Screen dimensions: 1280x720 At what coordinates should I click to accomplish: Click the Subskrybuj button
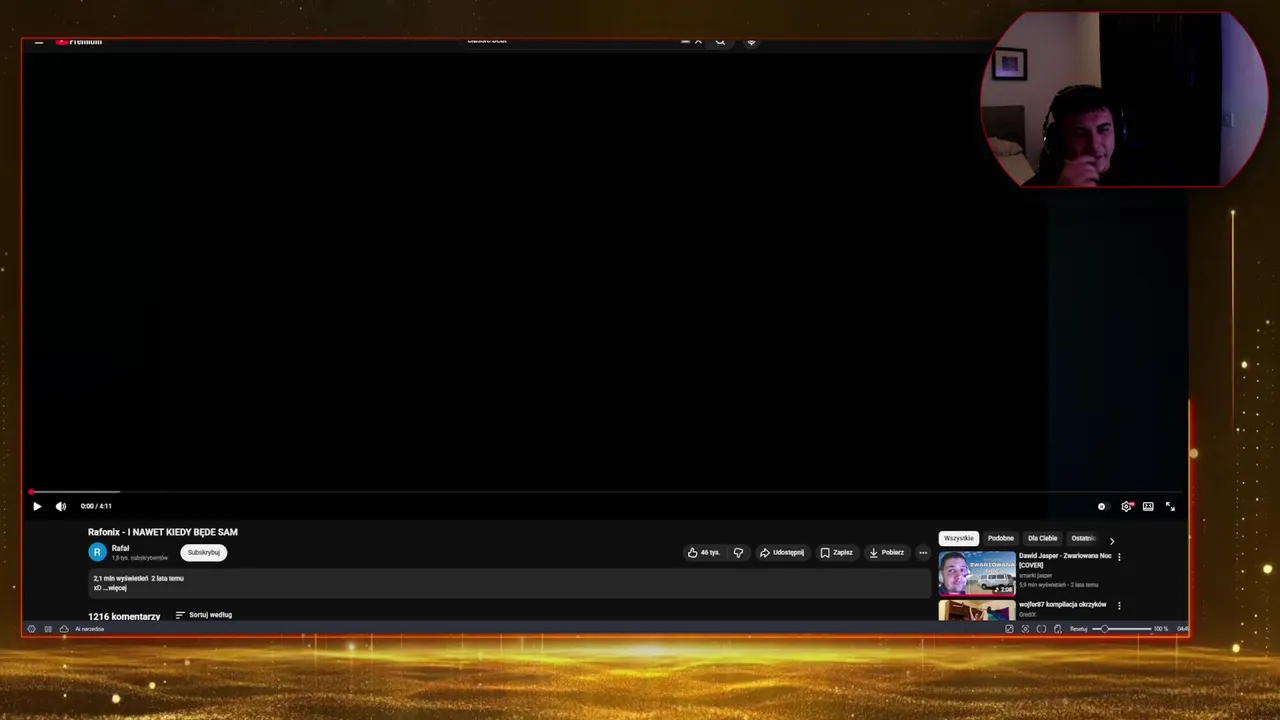tap(203, 552)
